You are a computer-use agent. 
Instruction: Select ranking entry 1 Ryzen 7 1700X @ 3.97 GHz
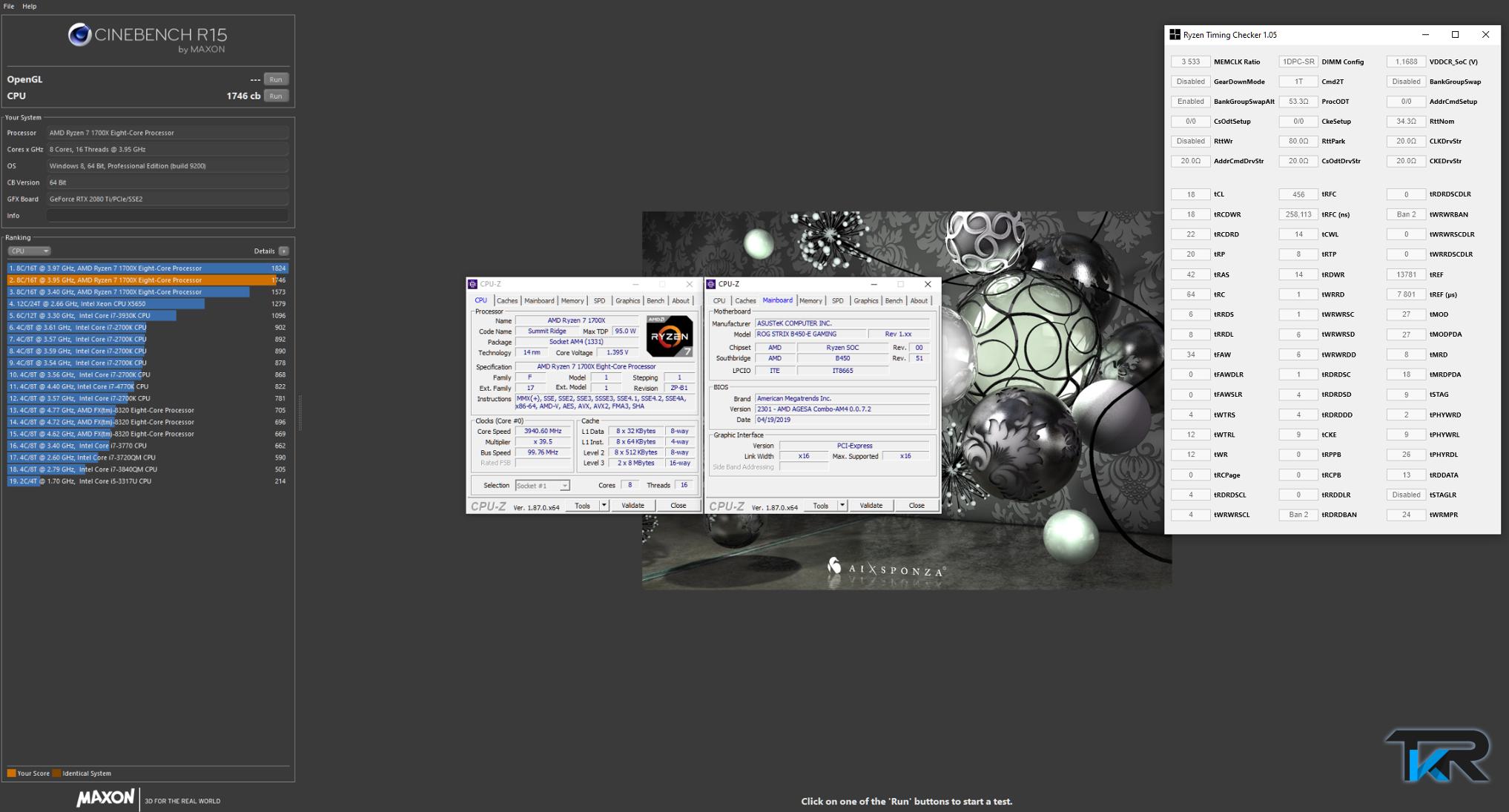tap(148, 268)
